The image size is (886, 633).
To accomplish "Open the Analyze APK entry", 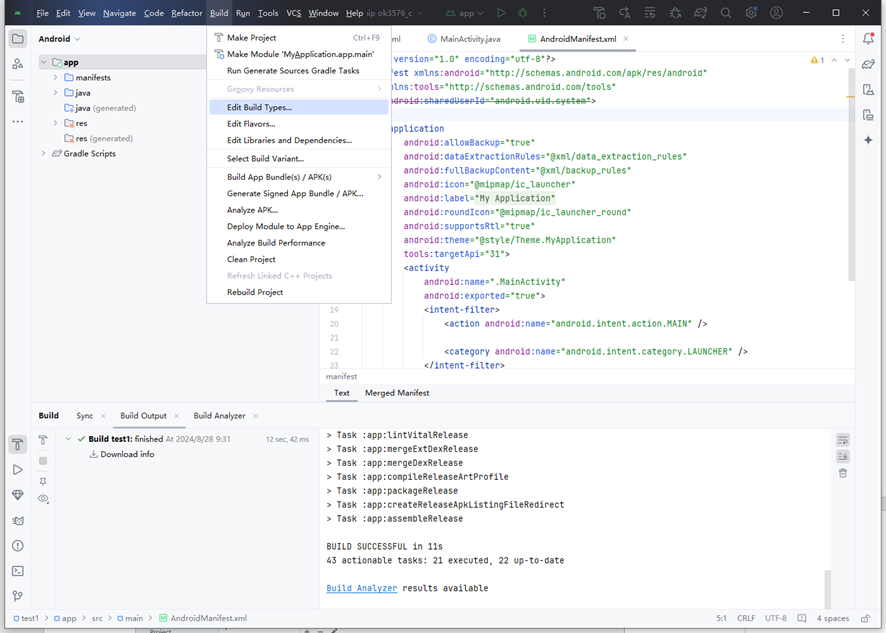I will [x=299, y=210].
